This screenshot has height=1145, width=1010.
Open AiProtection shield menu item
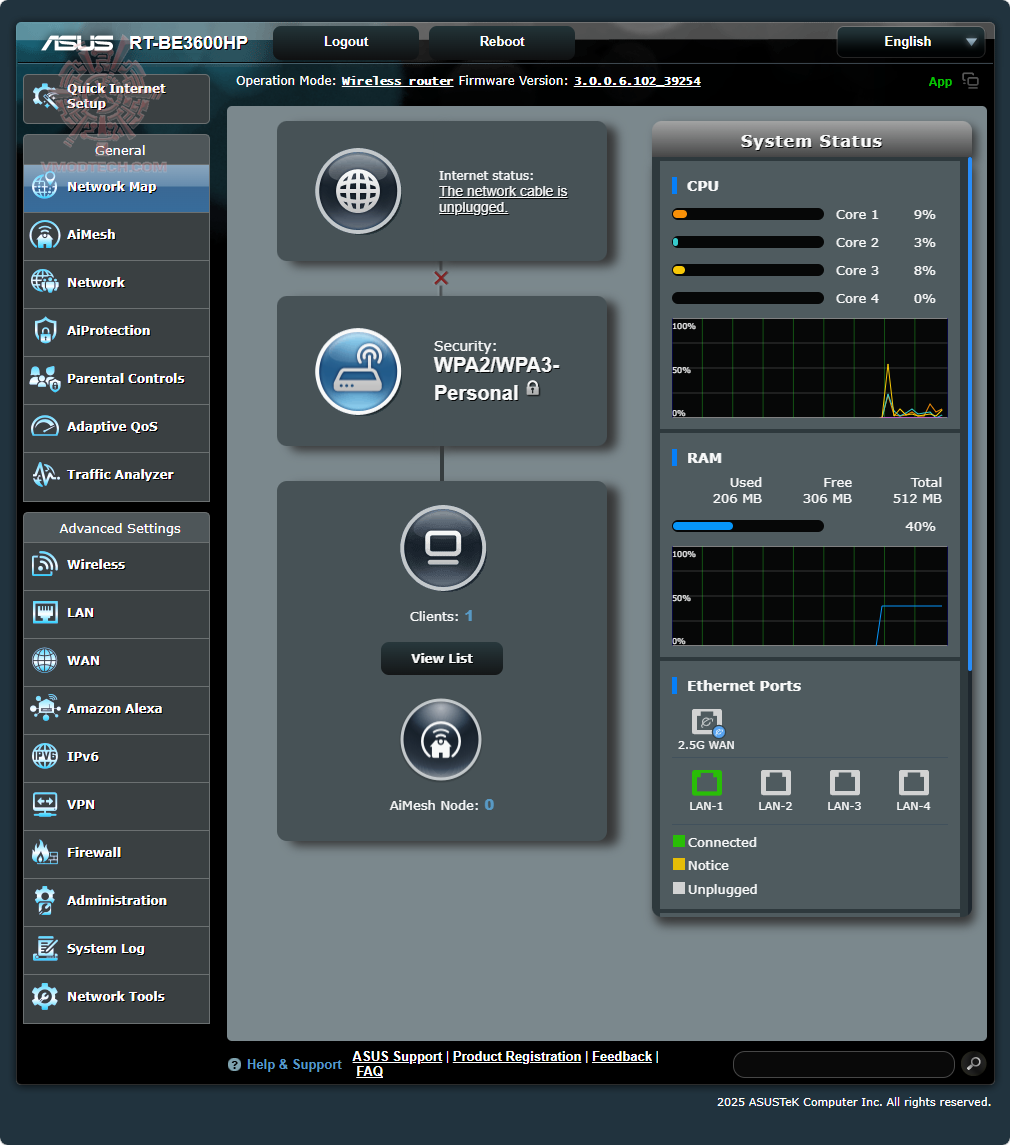click(x=116, y=332)
